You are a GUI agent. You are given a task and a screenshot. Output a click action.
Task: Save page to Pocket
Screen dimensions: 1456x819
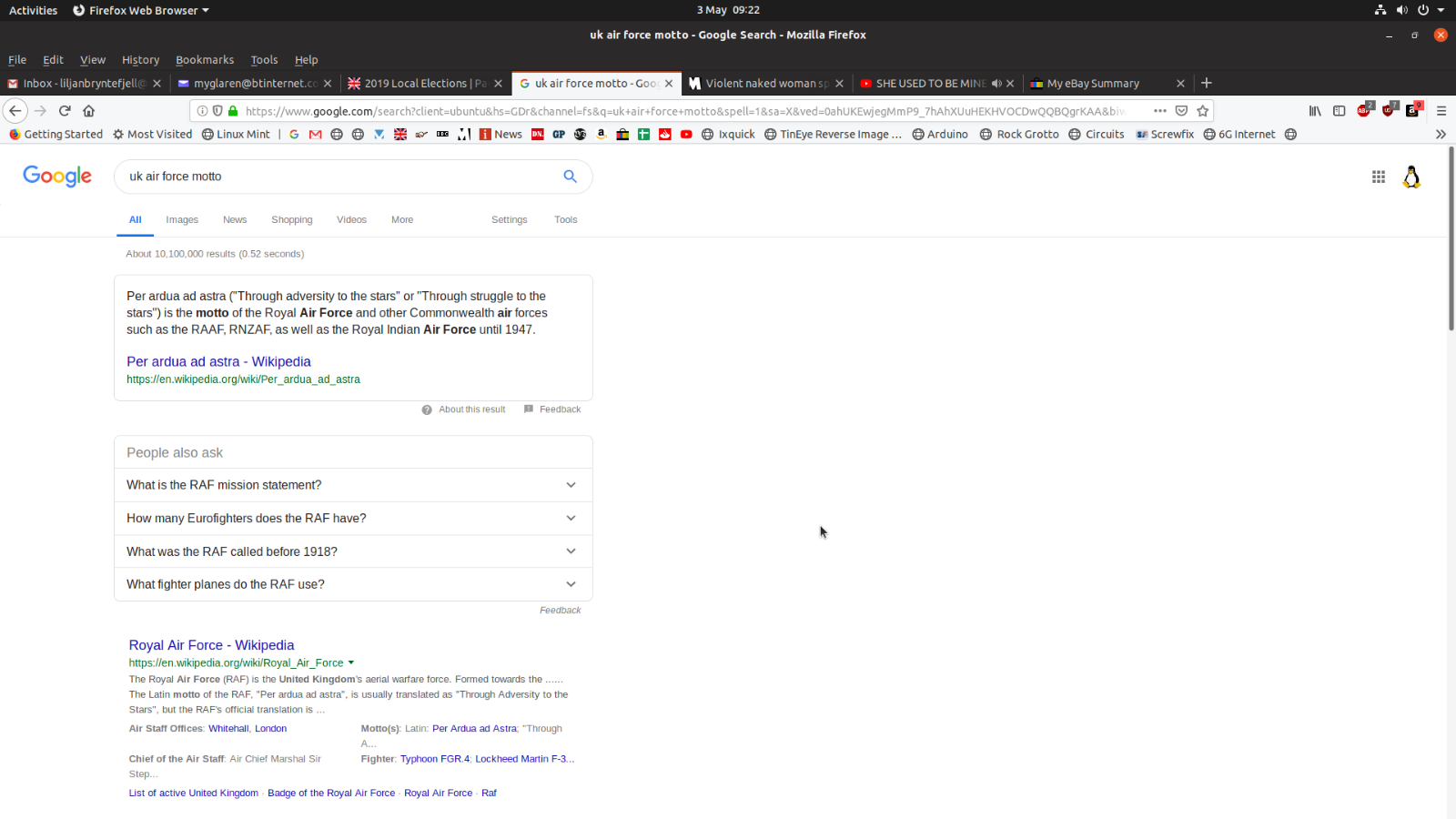point(1181,111)
